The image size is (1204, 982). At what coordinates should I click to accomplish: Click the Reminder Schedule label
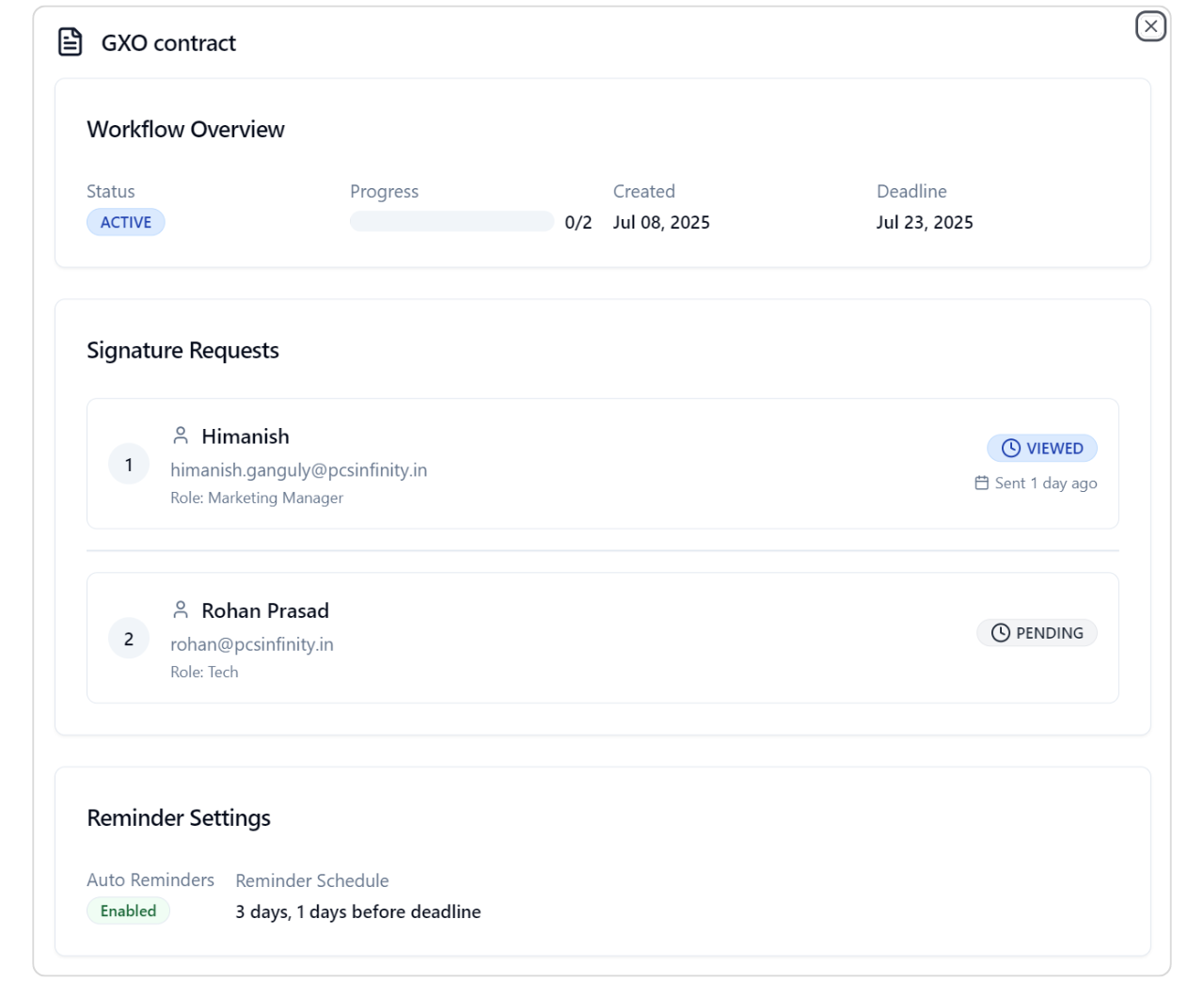coord(312,880)
